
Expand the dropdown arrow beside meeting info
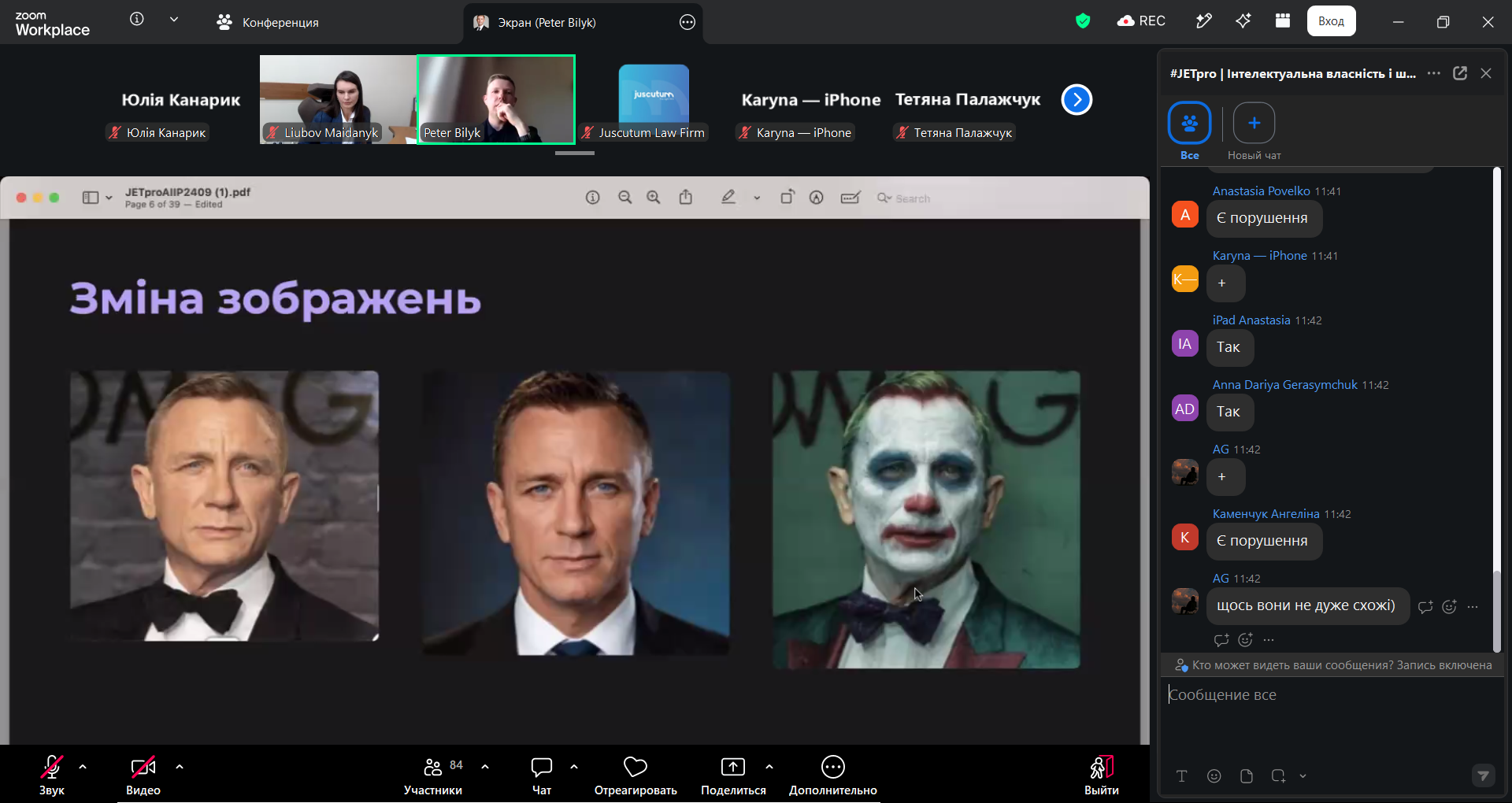pyautogui.click(x=174, y=19)
